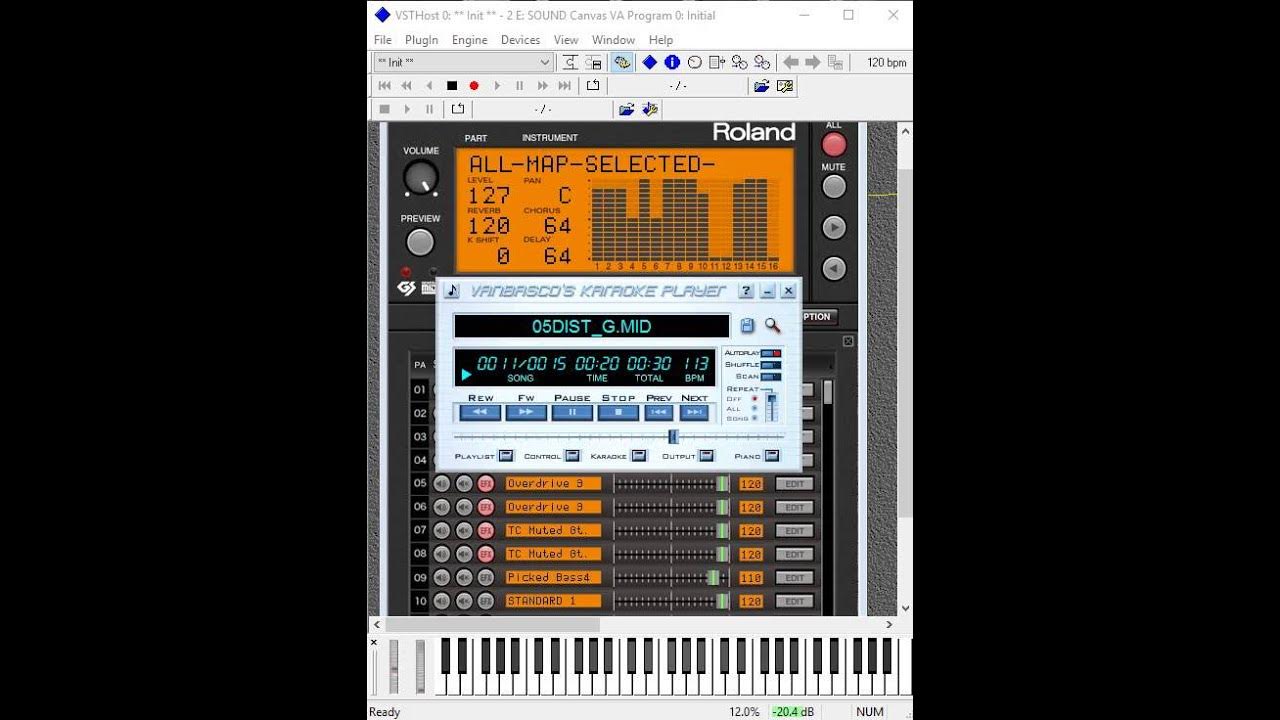Click the left arrow round button on Roland panel
Viewport: 1280px width, 720px height.
coord(834,268)
